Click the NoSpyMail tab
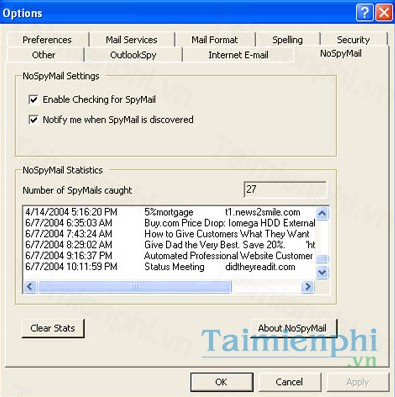The height and width of the screenshot is (397, 395). (341, 53)
